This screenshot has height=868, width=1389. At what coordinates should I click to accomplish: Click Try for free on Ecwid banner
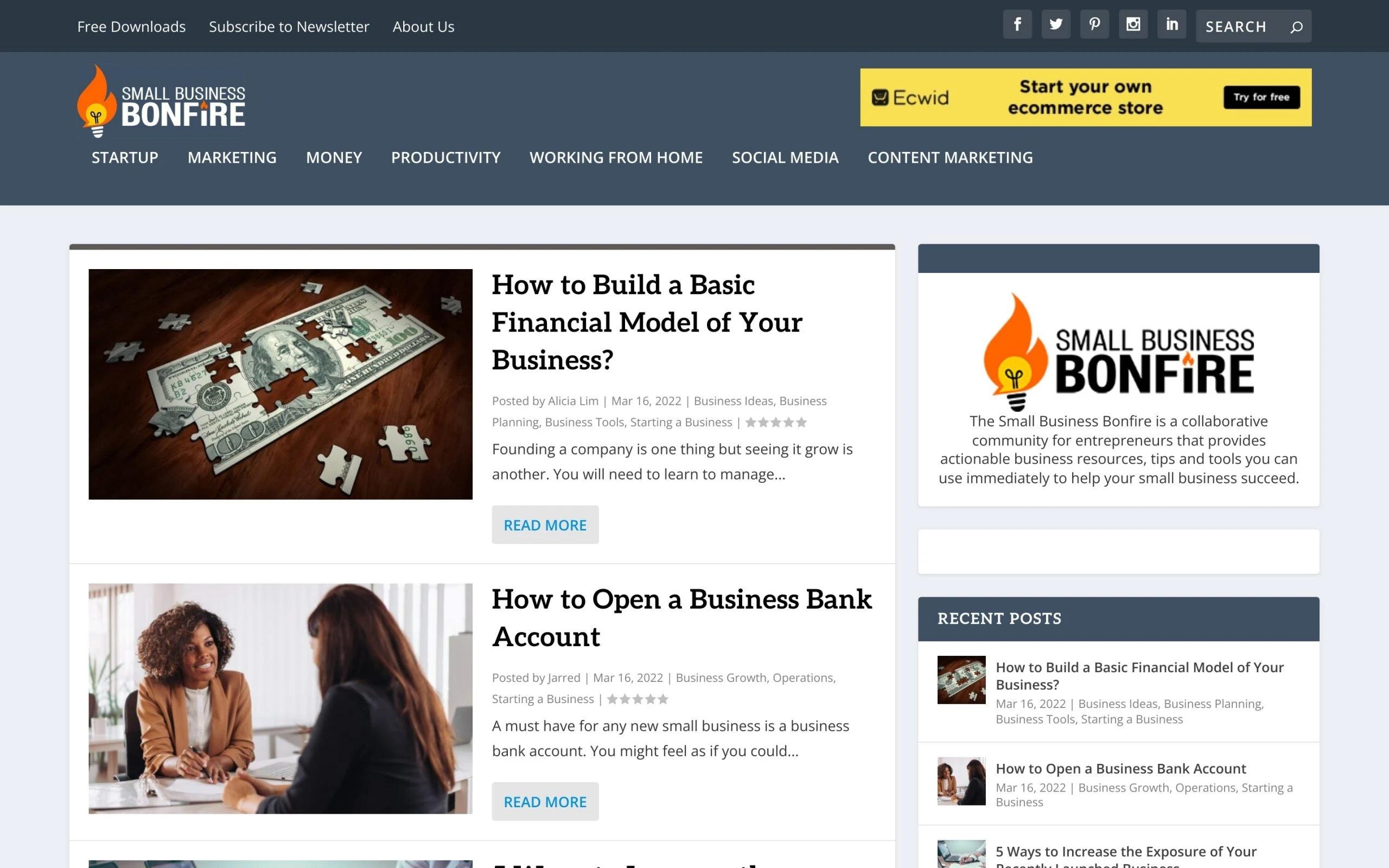point(1261,97)
